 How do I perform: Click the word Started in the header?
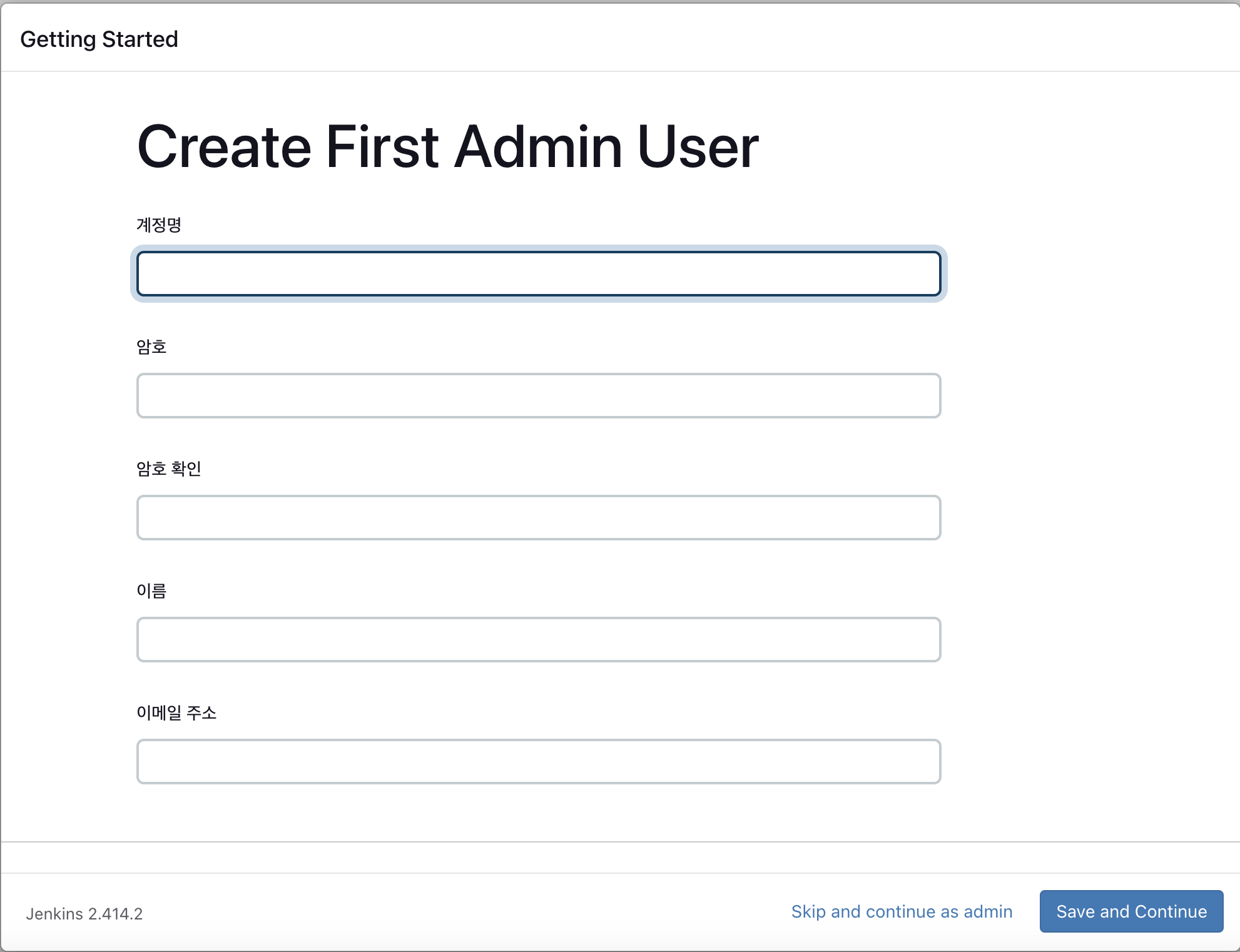140,39
